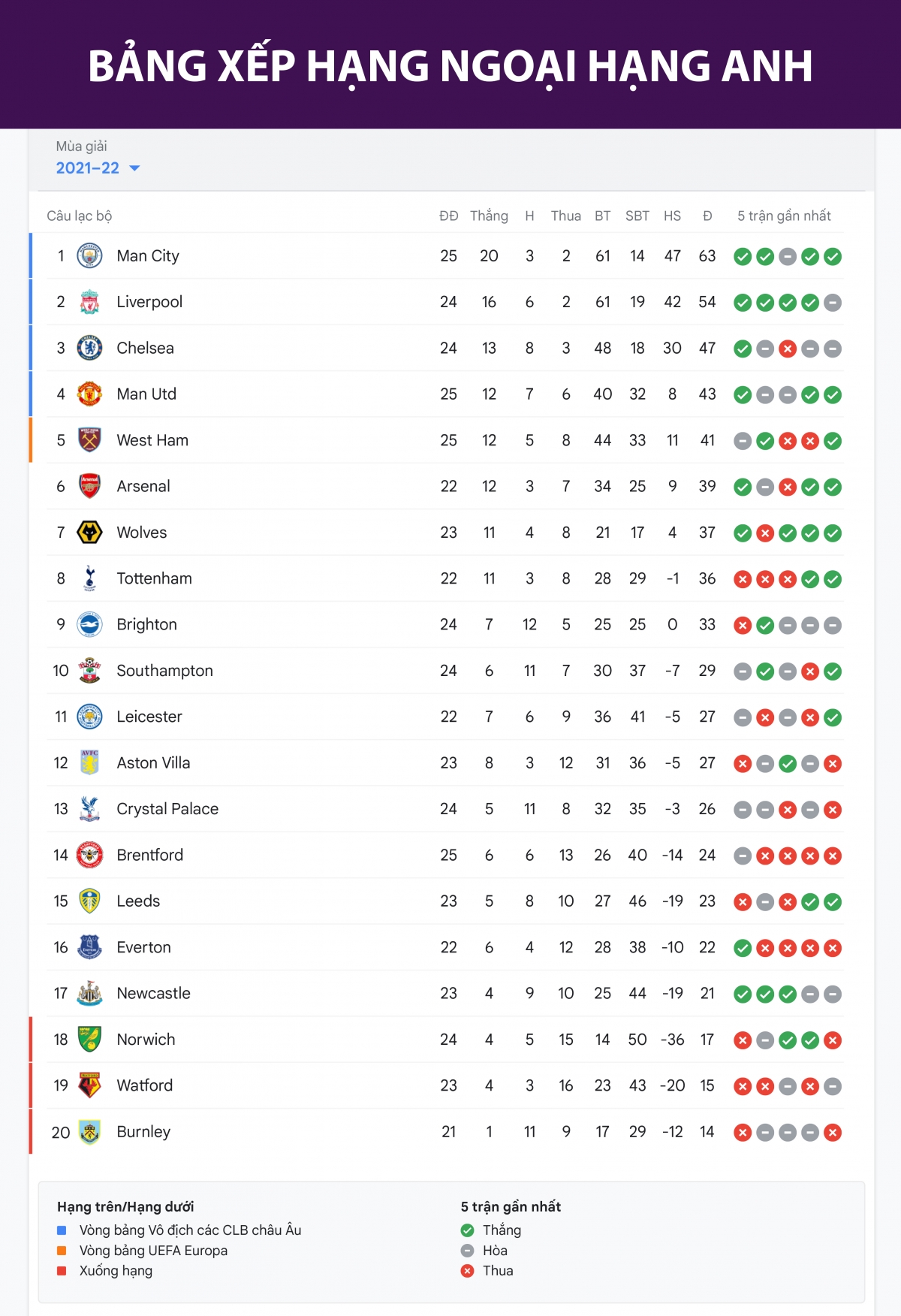901x1316 pixels.
Task: Click the Wolves club crest
Action: click(89, 533)
